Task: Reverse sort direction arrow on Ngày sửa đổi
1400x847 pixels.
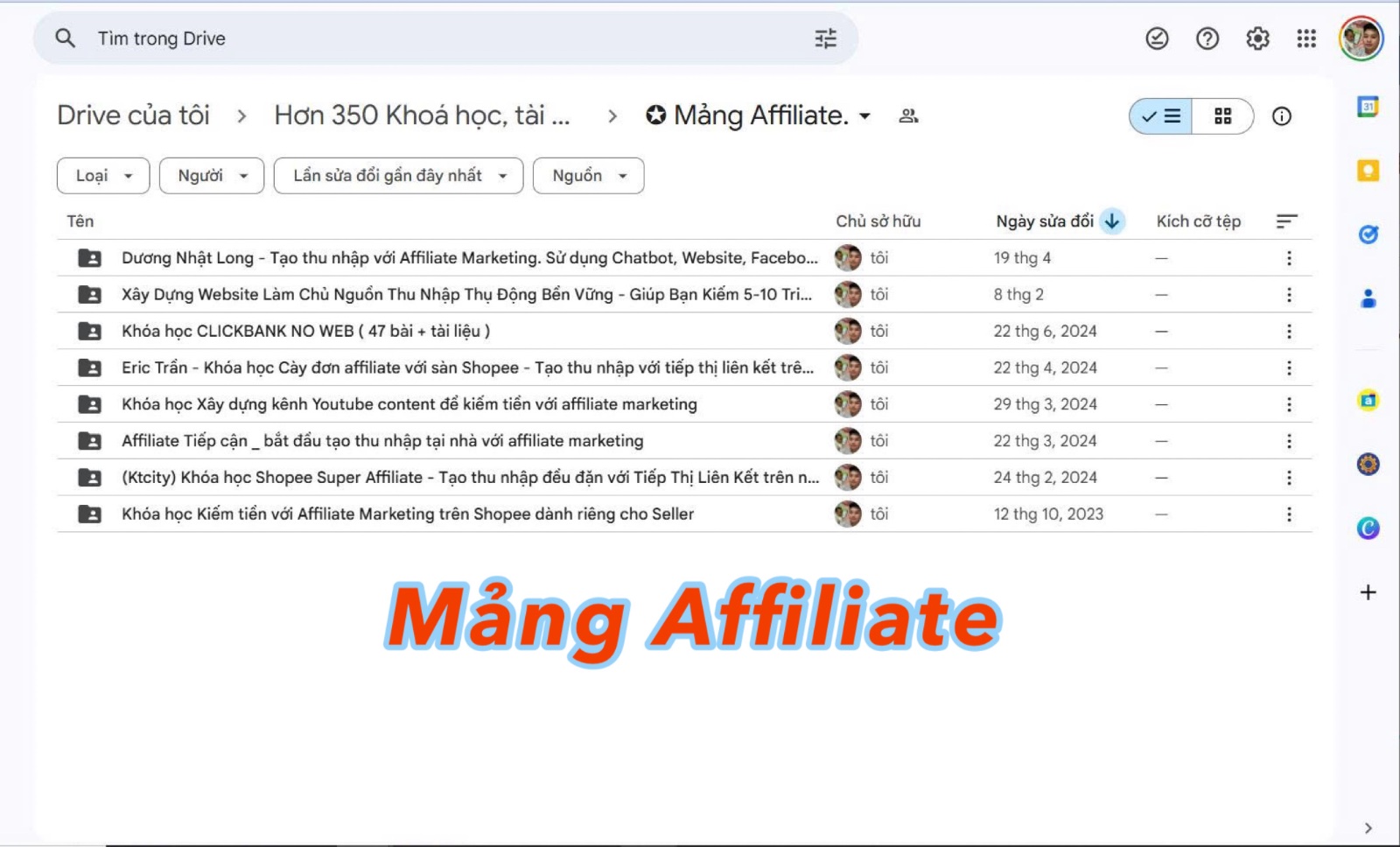Action: click(1111, 221)
